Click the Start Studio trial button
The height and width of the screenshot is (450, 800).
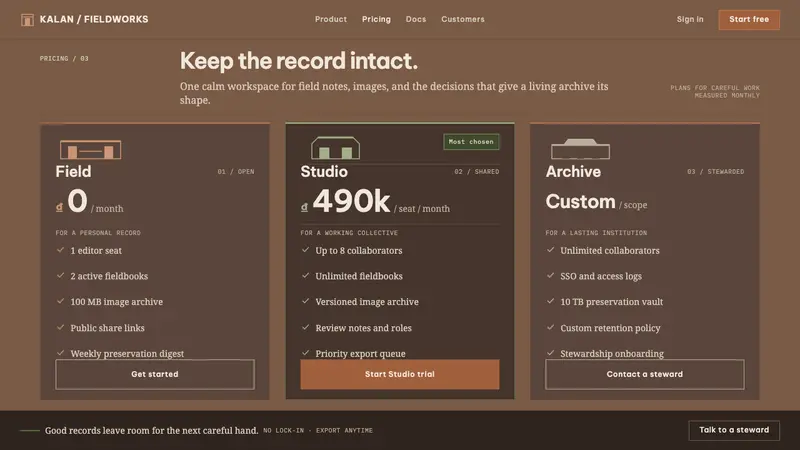coord(399,374)
